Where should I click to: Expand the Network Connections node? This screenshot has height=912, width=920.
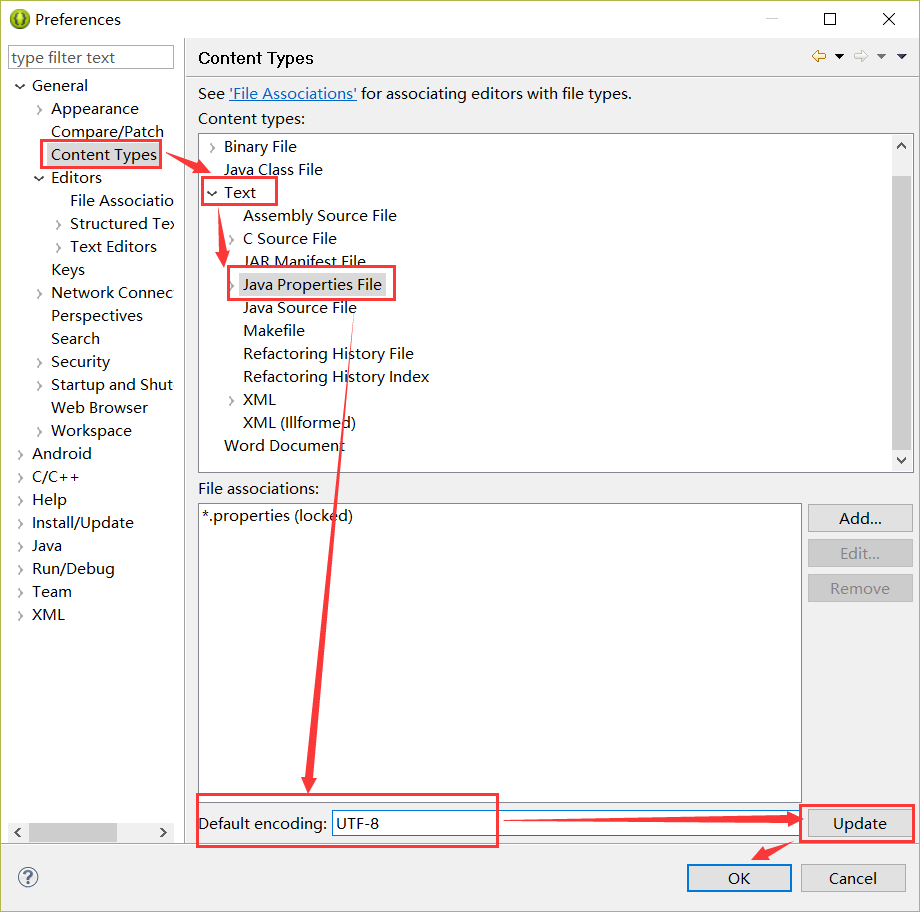(x=39, y=293)
